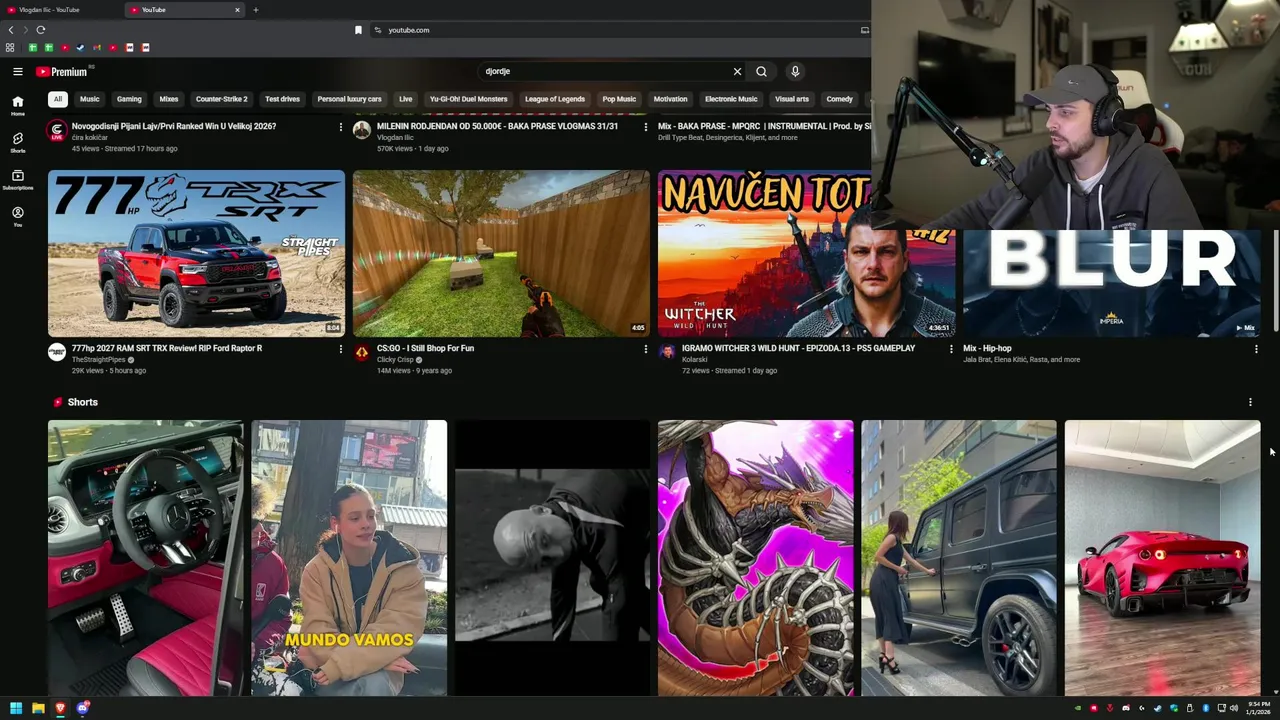The image size is (1280, 720).
Task: Open Clicky Crisp channel link
Action: (x=395, y=360)
